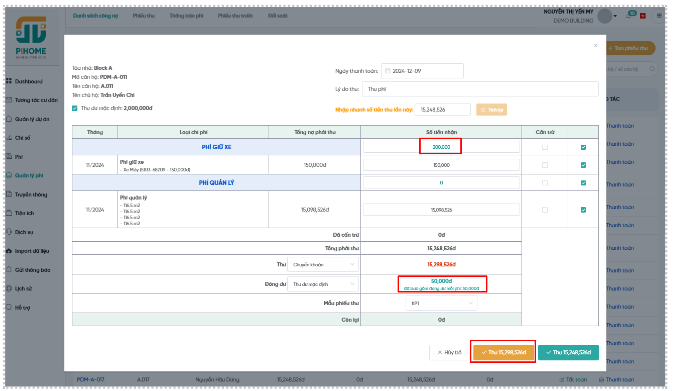Click the Hủy bỏ cancel button

coord(449,352)
